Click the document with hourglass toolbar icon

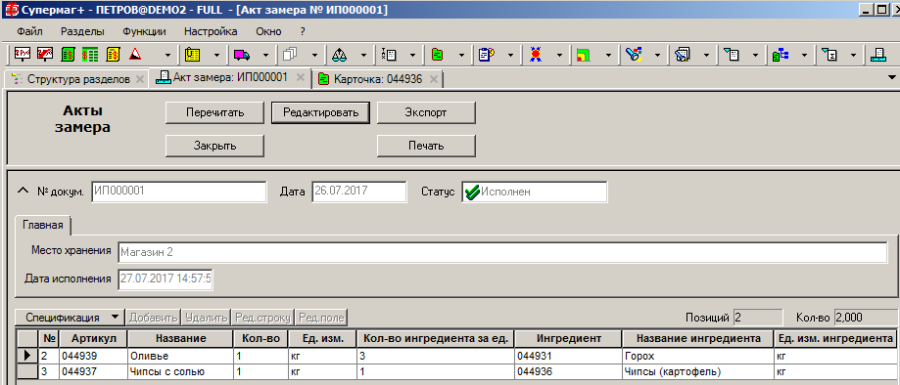829,55
